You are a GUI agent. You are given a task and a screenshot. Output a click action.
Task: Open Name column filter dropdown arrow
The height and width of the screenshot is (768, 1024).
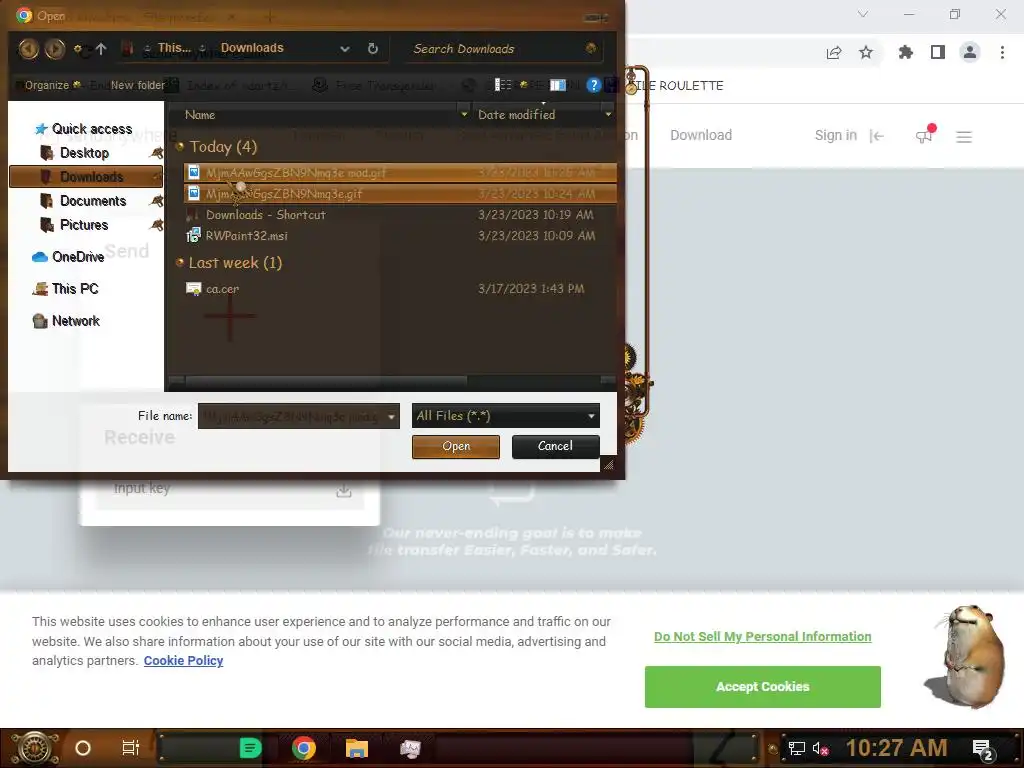click(x=464, y=115)
